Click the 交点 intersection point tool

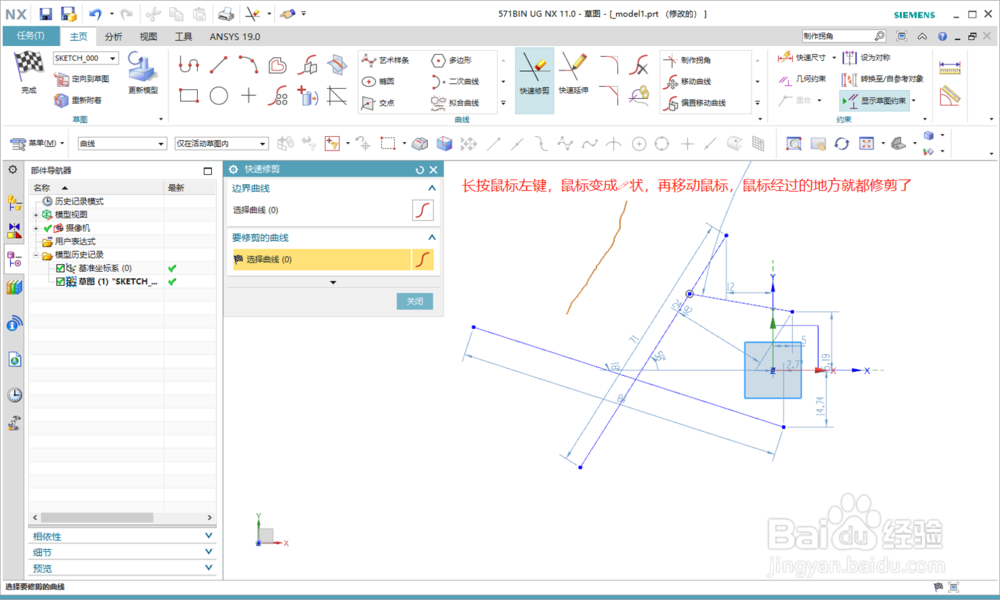379,102
